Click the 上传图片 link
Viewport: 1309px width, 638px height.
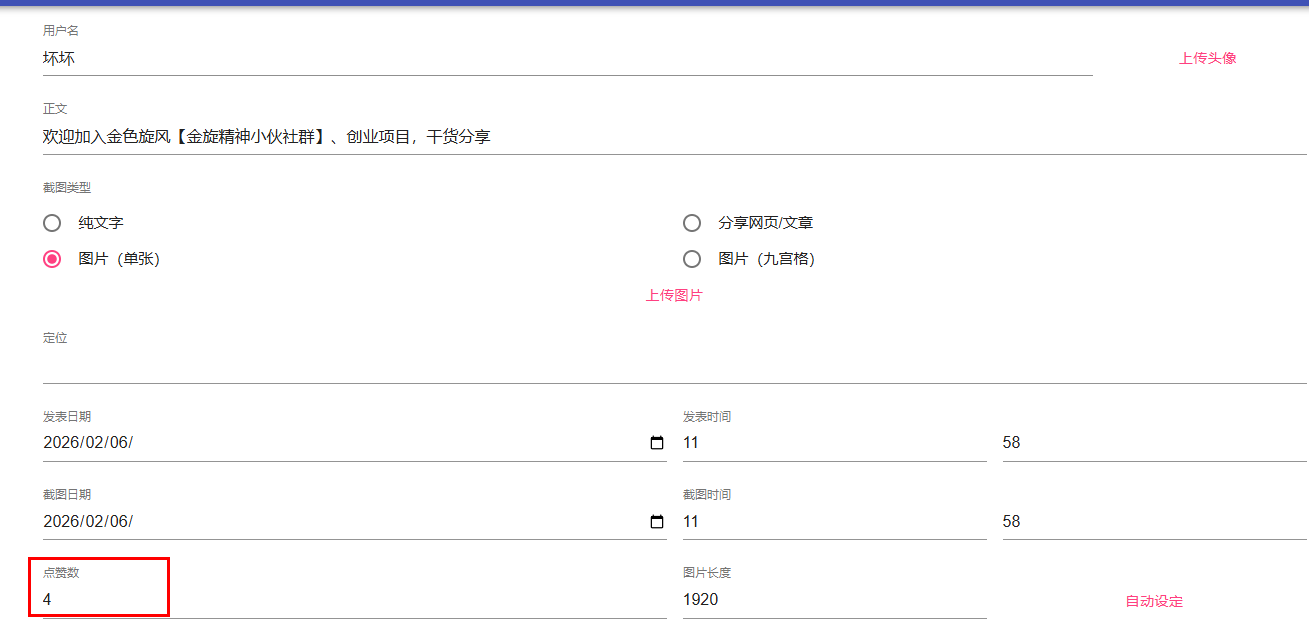(x=674, y=295)
